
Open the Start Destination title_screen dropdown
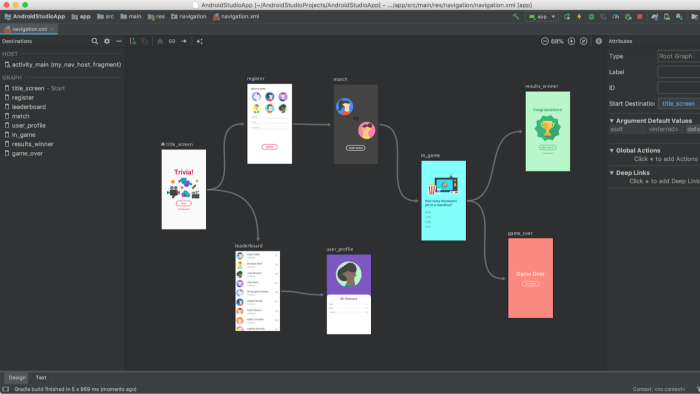pyautogui.click(x=679, y=104)
